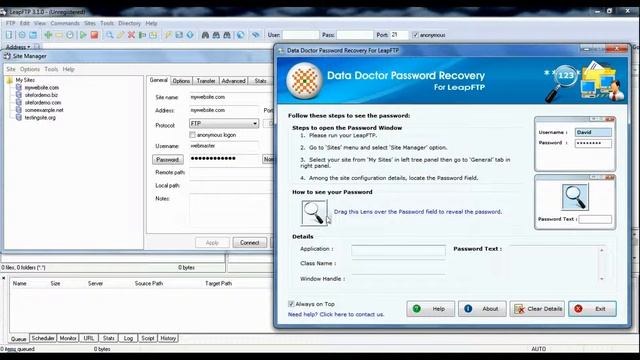640x360 pixels.
Task: Open the Address dropdown arrow
Action: point(29,47)
